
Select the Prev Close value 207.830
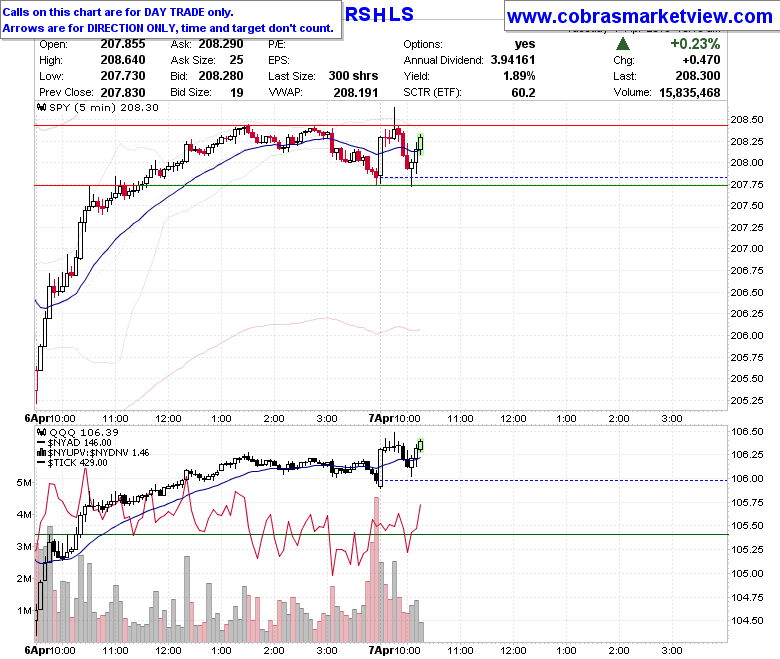123,93
